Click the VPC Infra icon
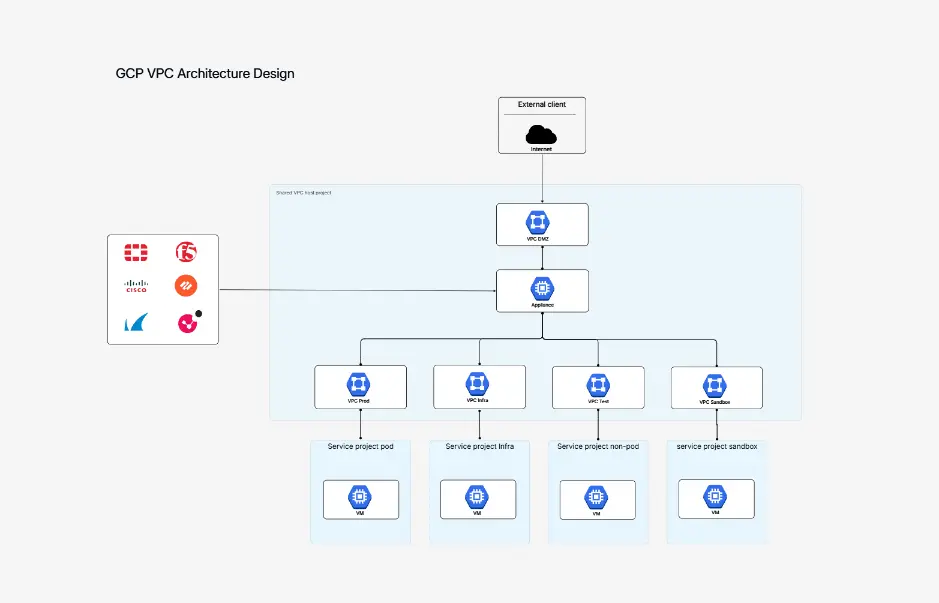The height and width of the screenshot is (603, 939). coord(478,384)
